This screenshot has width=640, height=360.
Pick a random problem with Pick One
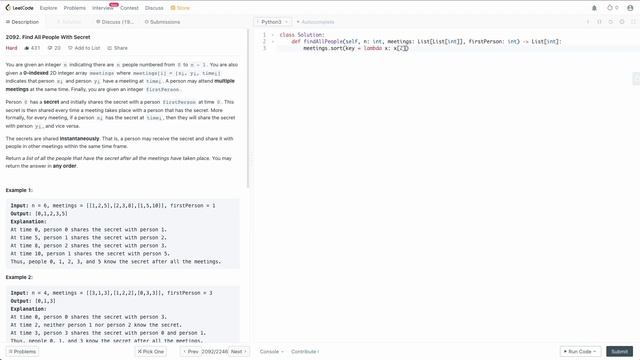pos(151,351)
